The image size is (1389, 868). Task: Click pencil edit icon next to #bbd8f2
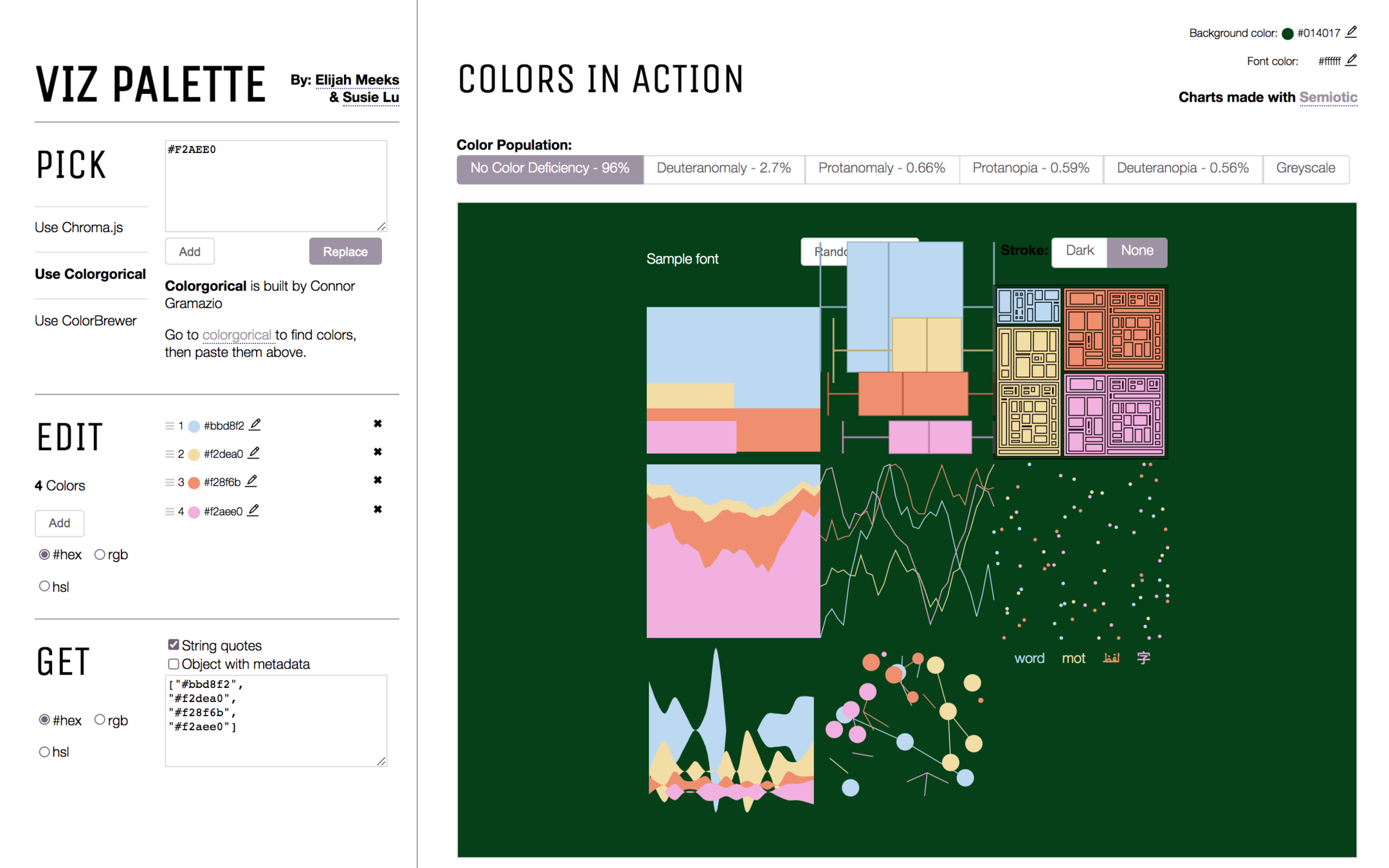click(x=255, y=424)
